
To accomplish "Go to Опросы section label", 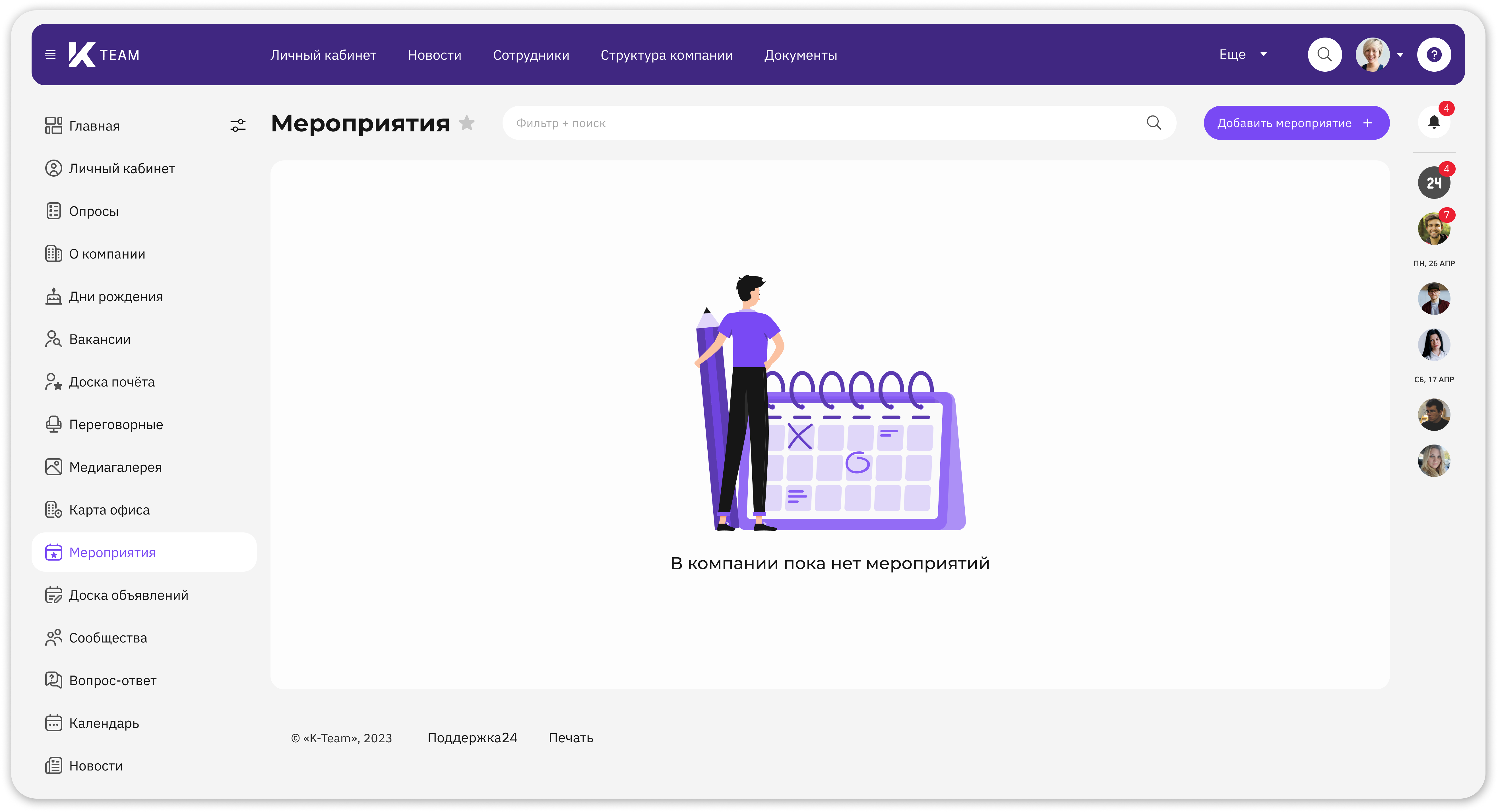I will [x=94, y=211].
